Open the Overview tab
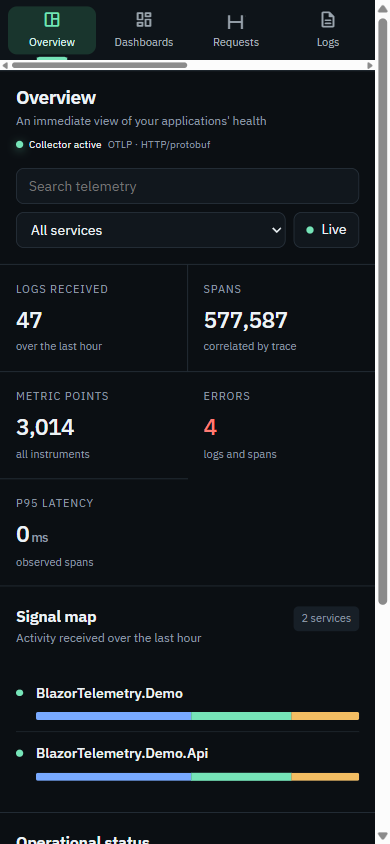Screen dimensions: 390x844 (x=52, y=30)
